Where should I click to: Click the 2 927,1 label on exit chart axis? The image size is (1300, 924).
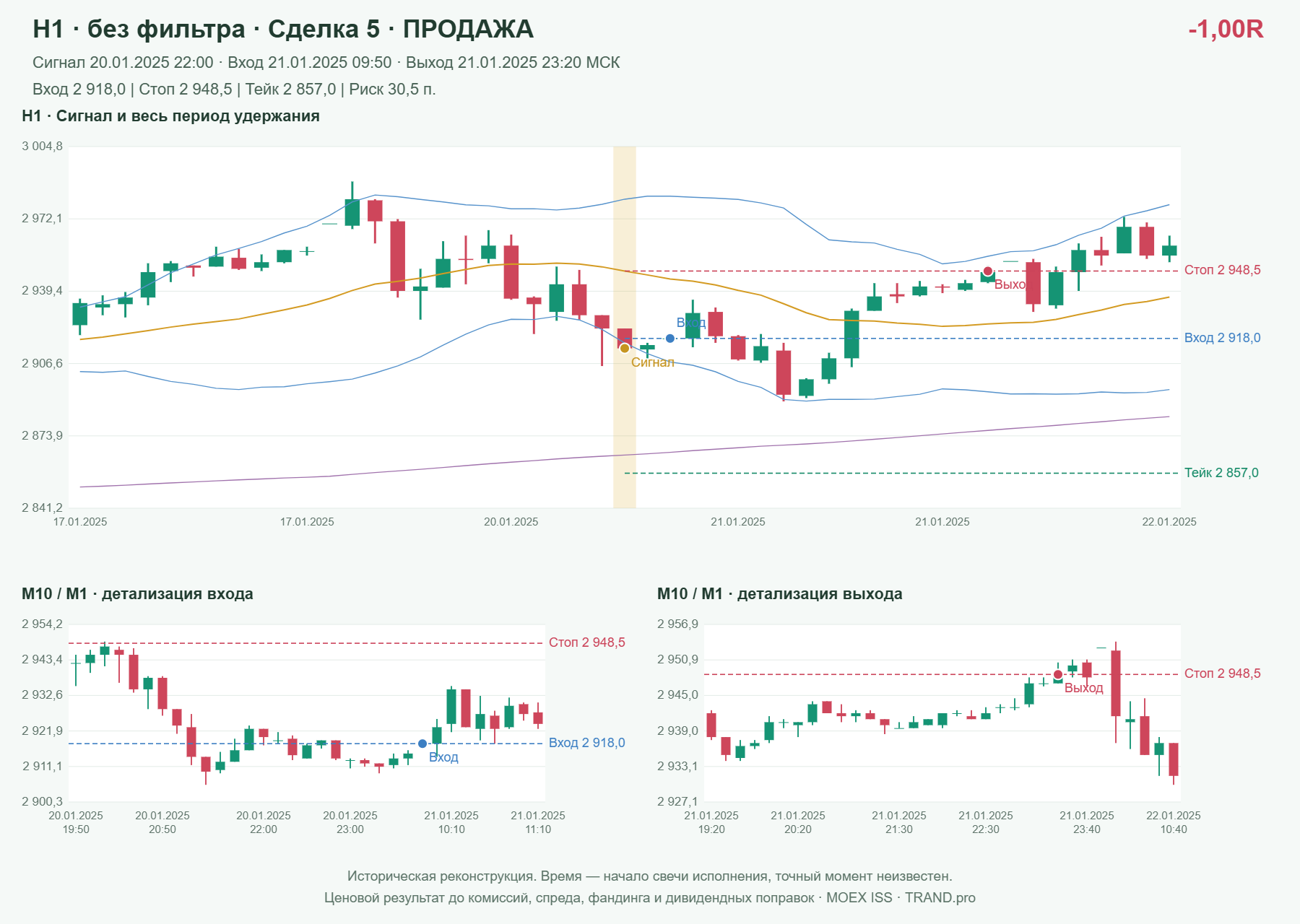(678, 801)
